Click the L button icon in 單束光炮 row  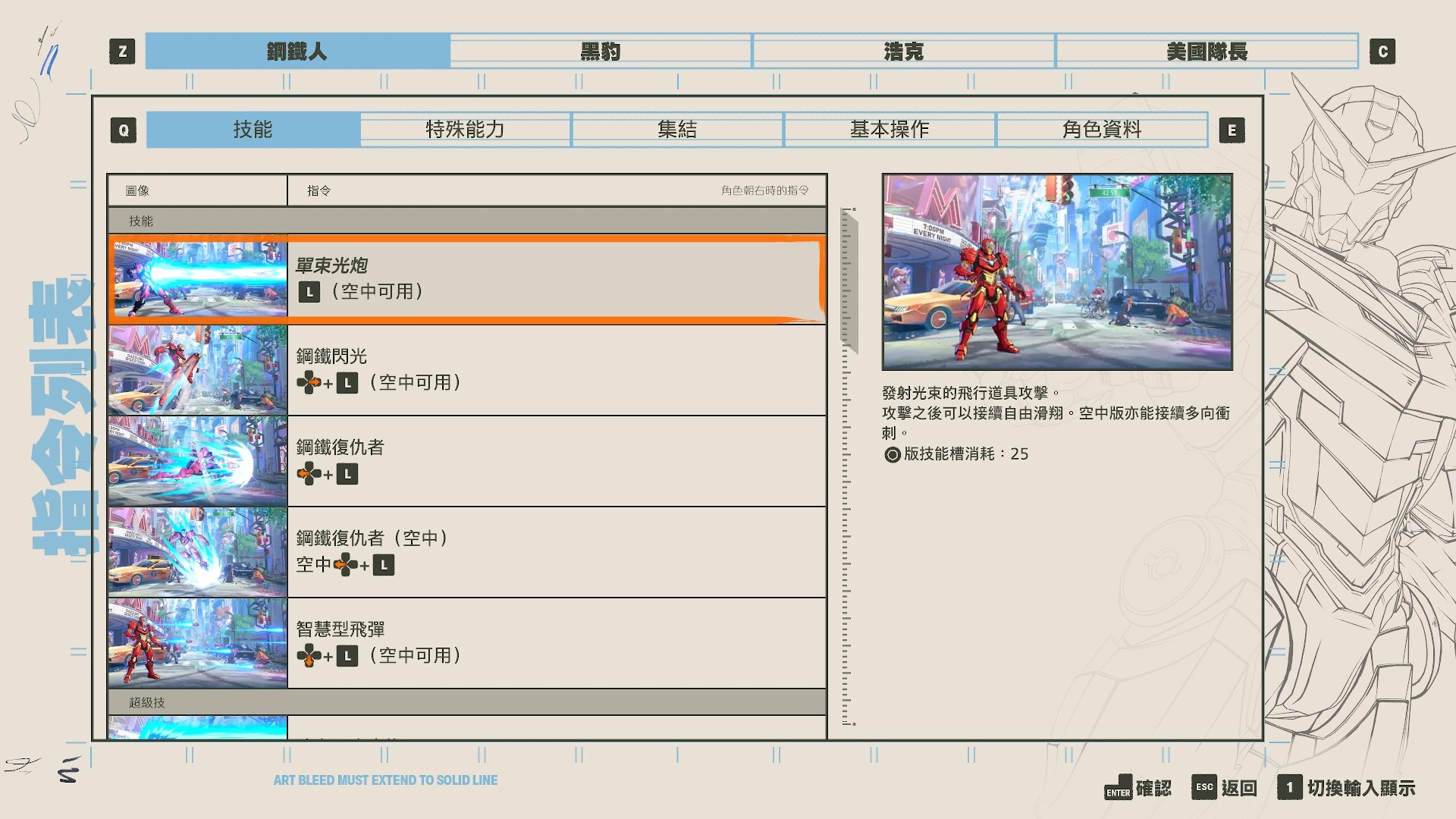[x=309, y=292]
